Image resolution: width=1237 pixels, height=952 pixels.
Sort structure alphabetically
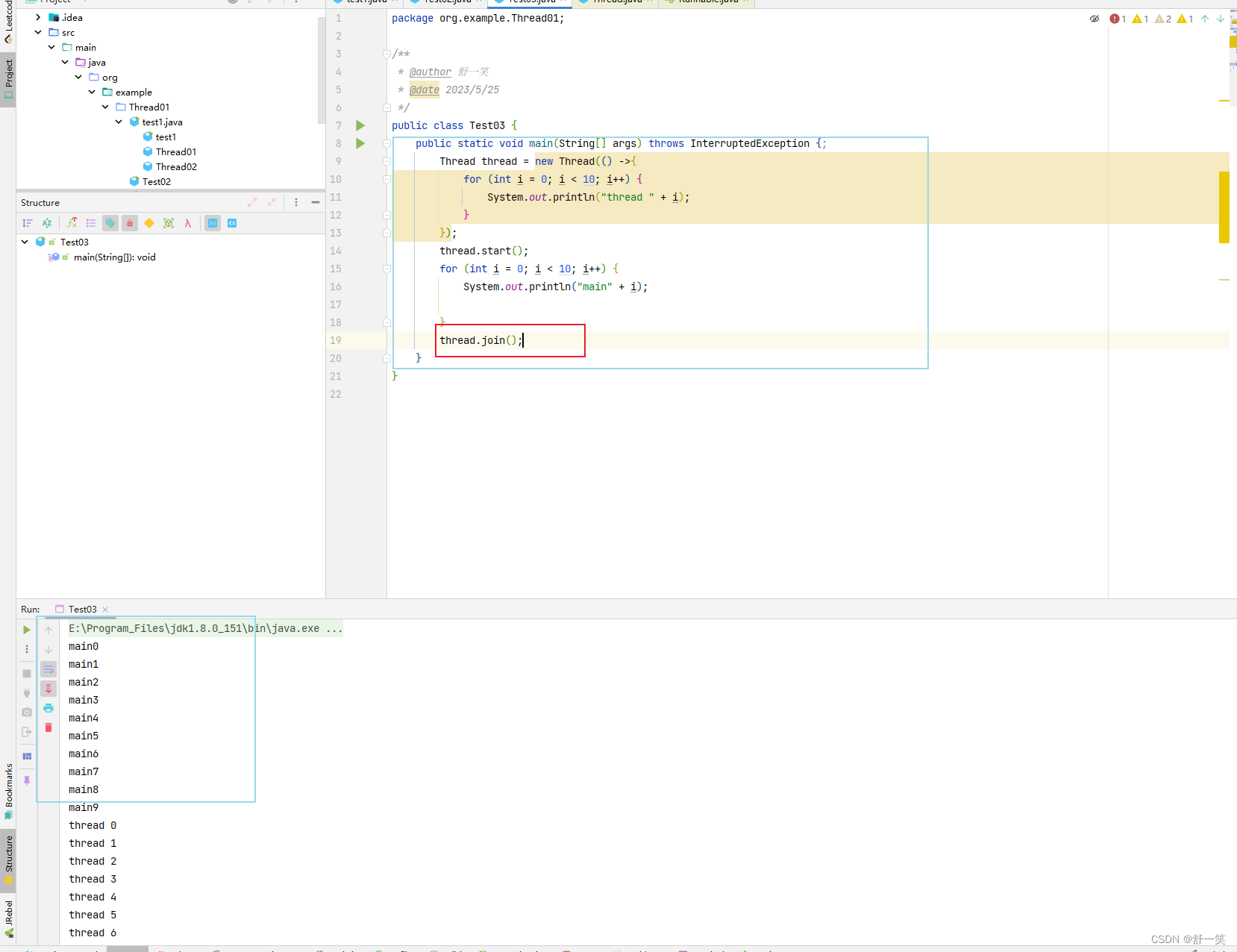tap(47, 223)
